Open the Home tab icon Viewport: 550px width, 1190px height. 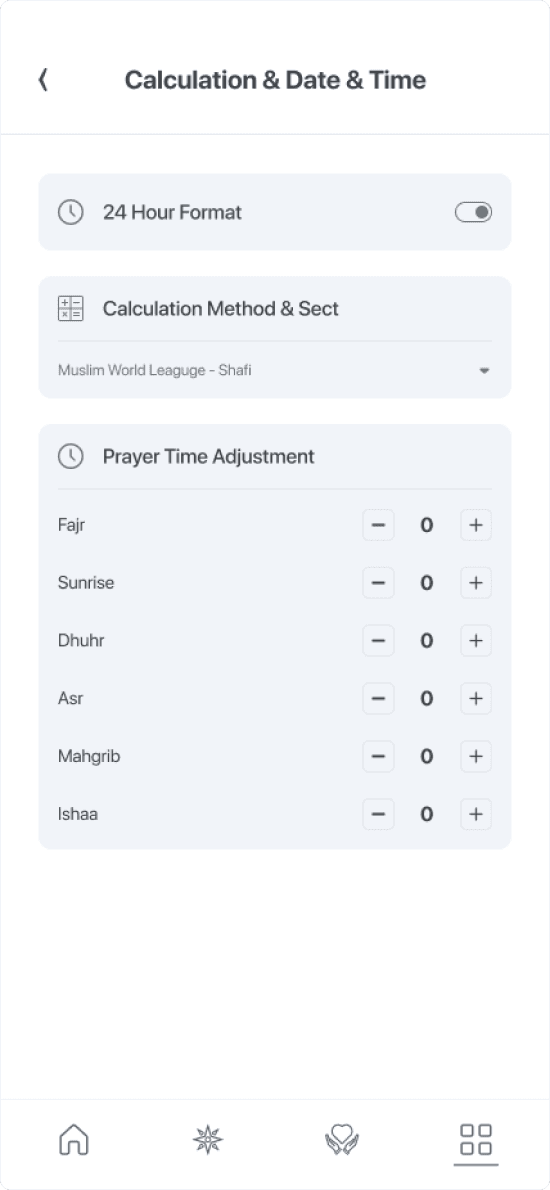click(74, 1139)
